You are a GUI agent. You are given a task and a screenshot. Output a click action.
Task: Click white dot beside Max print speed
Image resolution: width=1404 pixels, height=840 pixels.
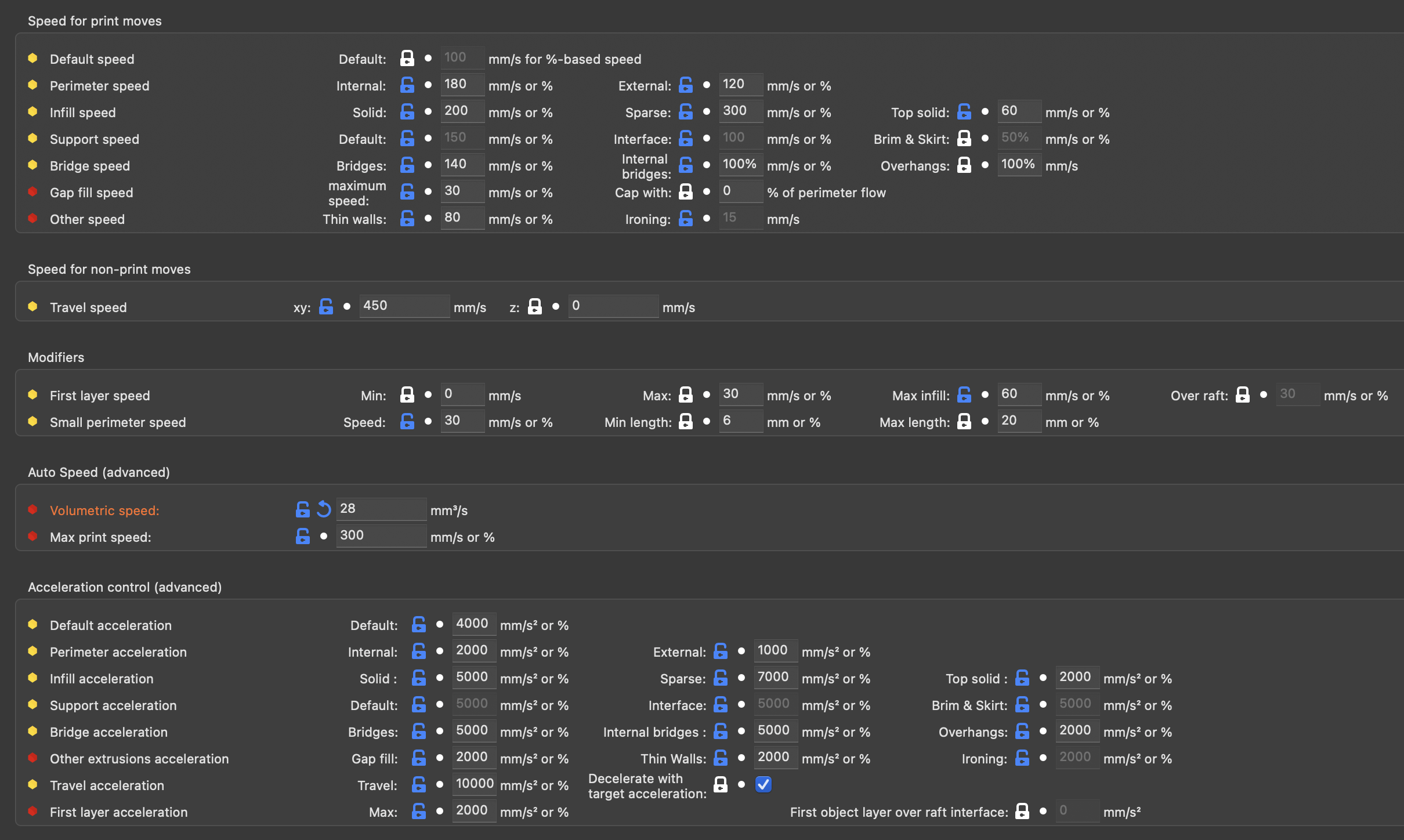[x=324, y=536]
